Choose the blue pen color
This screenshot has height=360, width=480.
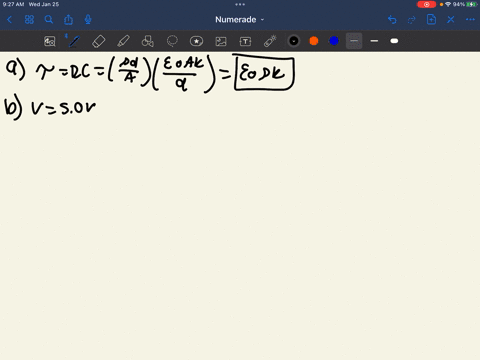coord(334,41)
